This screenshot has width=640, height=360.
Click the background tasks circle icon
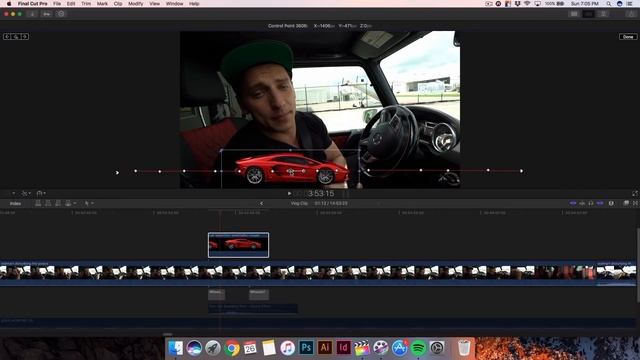61,14
